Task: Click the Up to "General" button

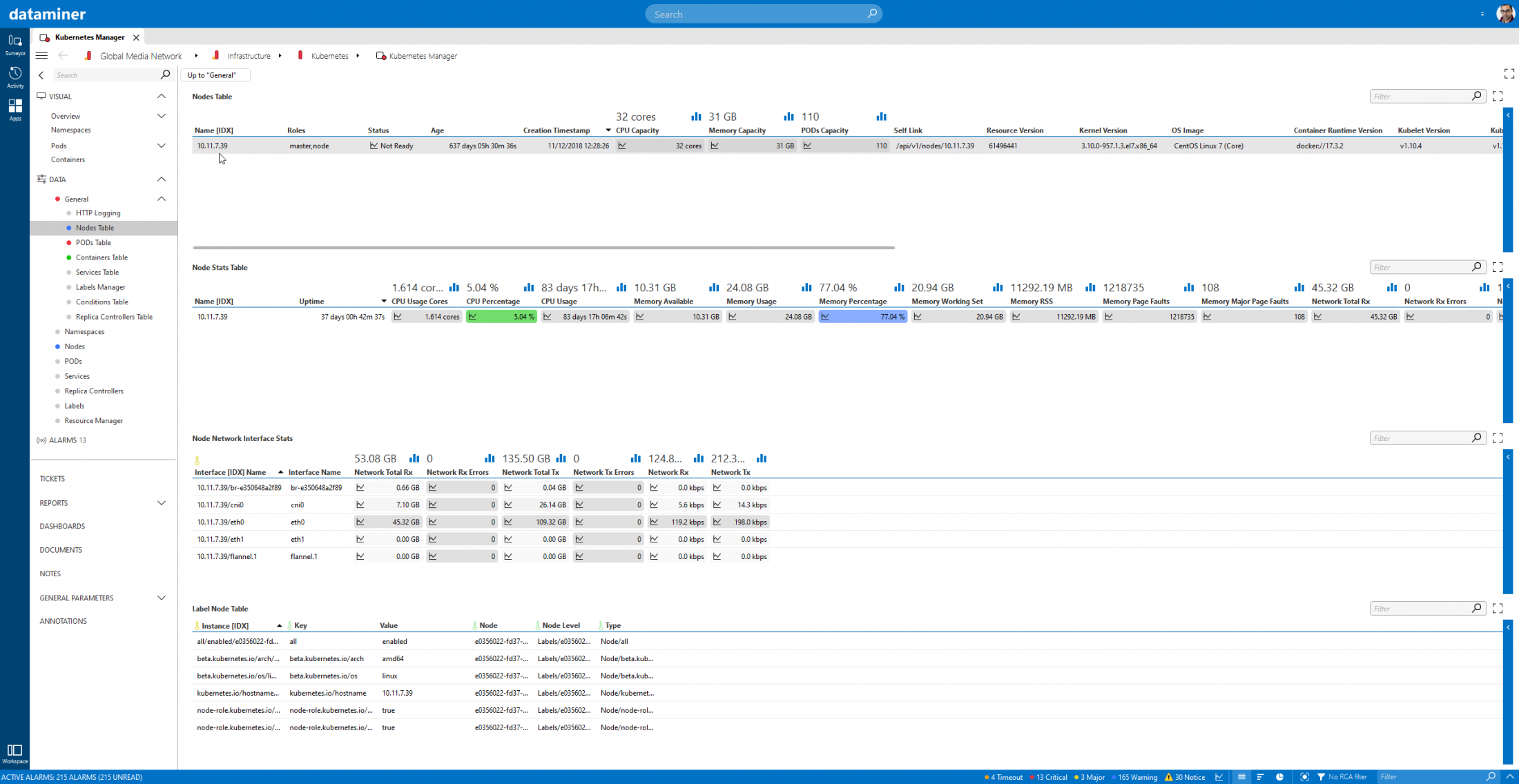Action: [215, 75]
